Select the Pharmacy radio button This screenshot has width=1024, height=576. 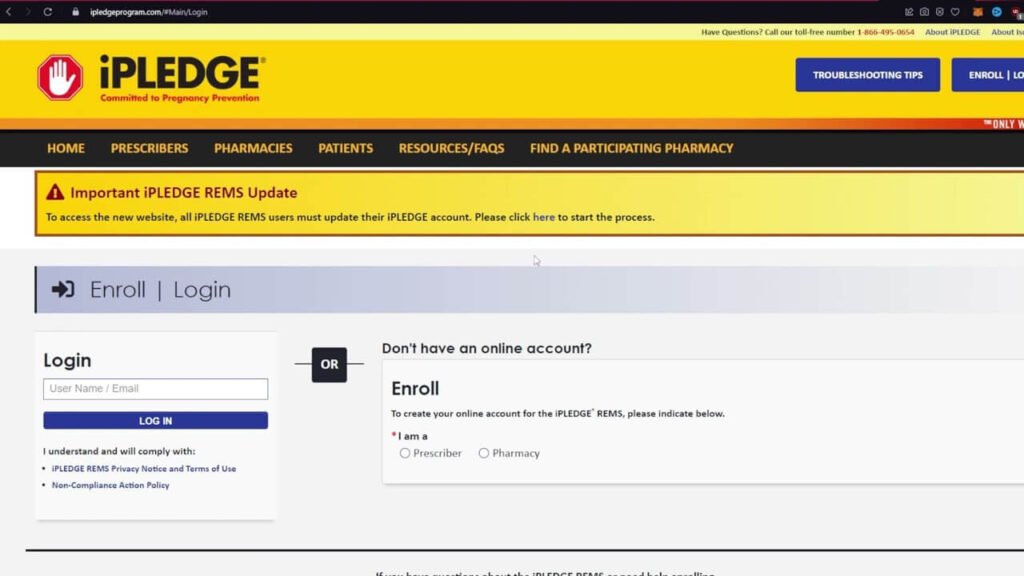[x=483, y=453]
